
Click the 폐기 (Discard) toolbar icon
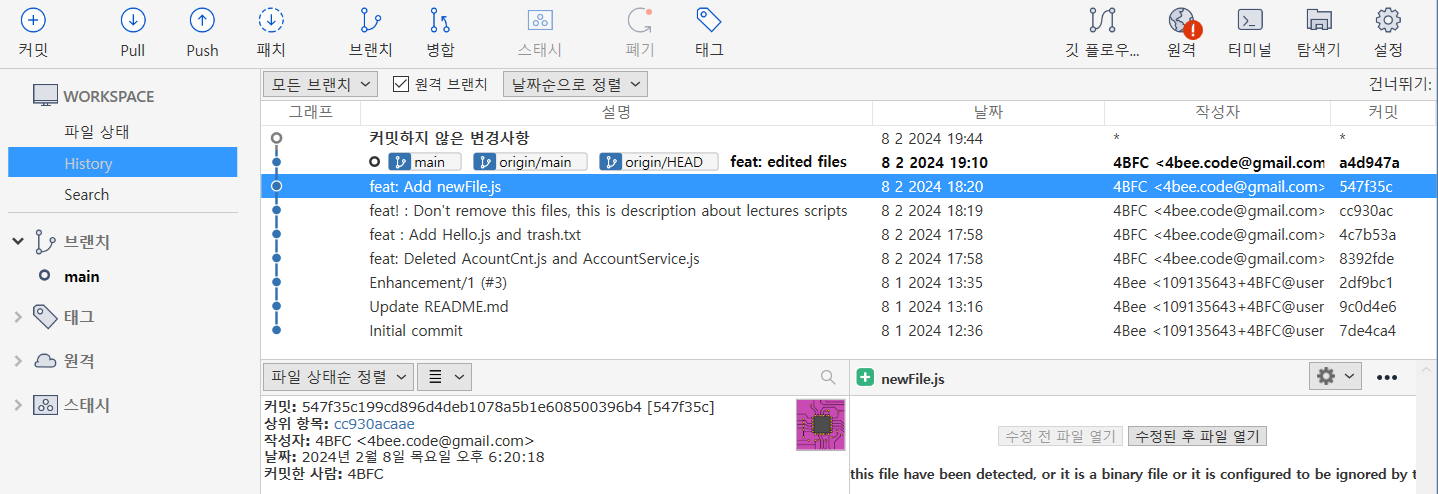(x=640, y=20)
